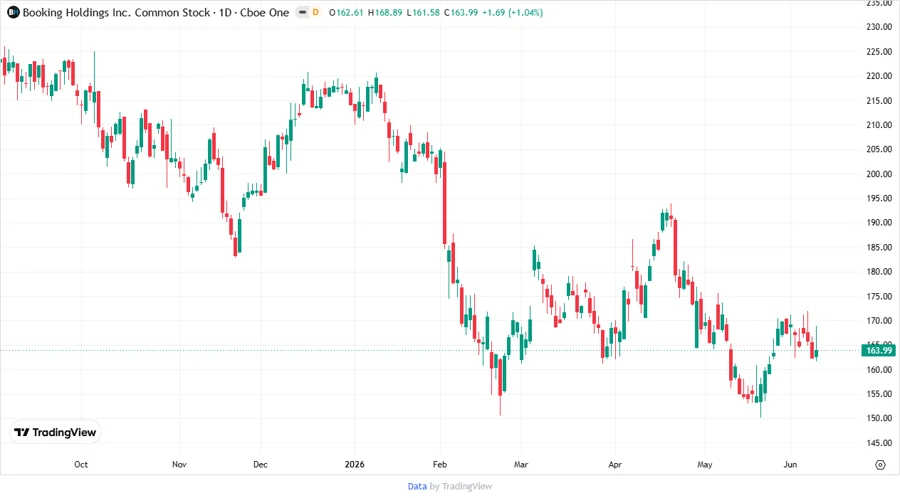Click the orange D delayed-data badge

coord(315,12)
